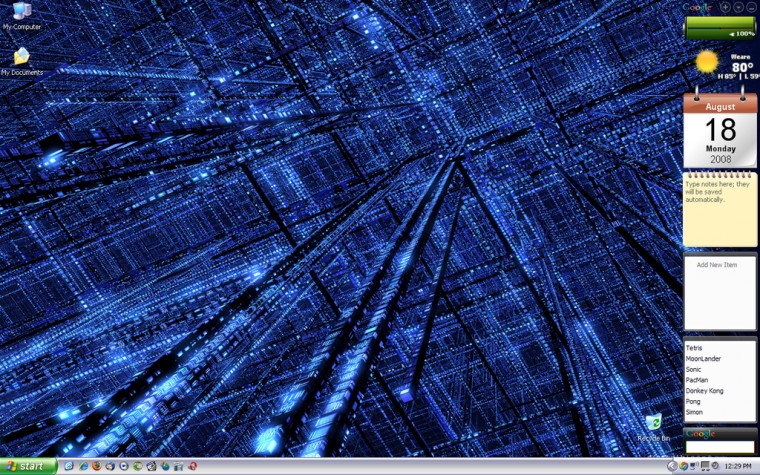Show desktop from Quick Launch bar
This screenshot has width=760, height=475.
click(x=69, y=466)
